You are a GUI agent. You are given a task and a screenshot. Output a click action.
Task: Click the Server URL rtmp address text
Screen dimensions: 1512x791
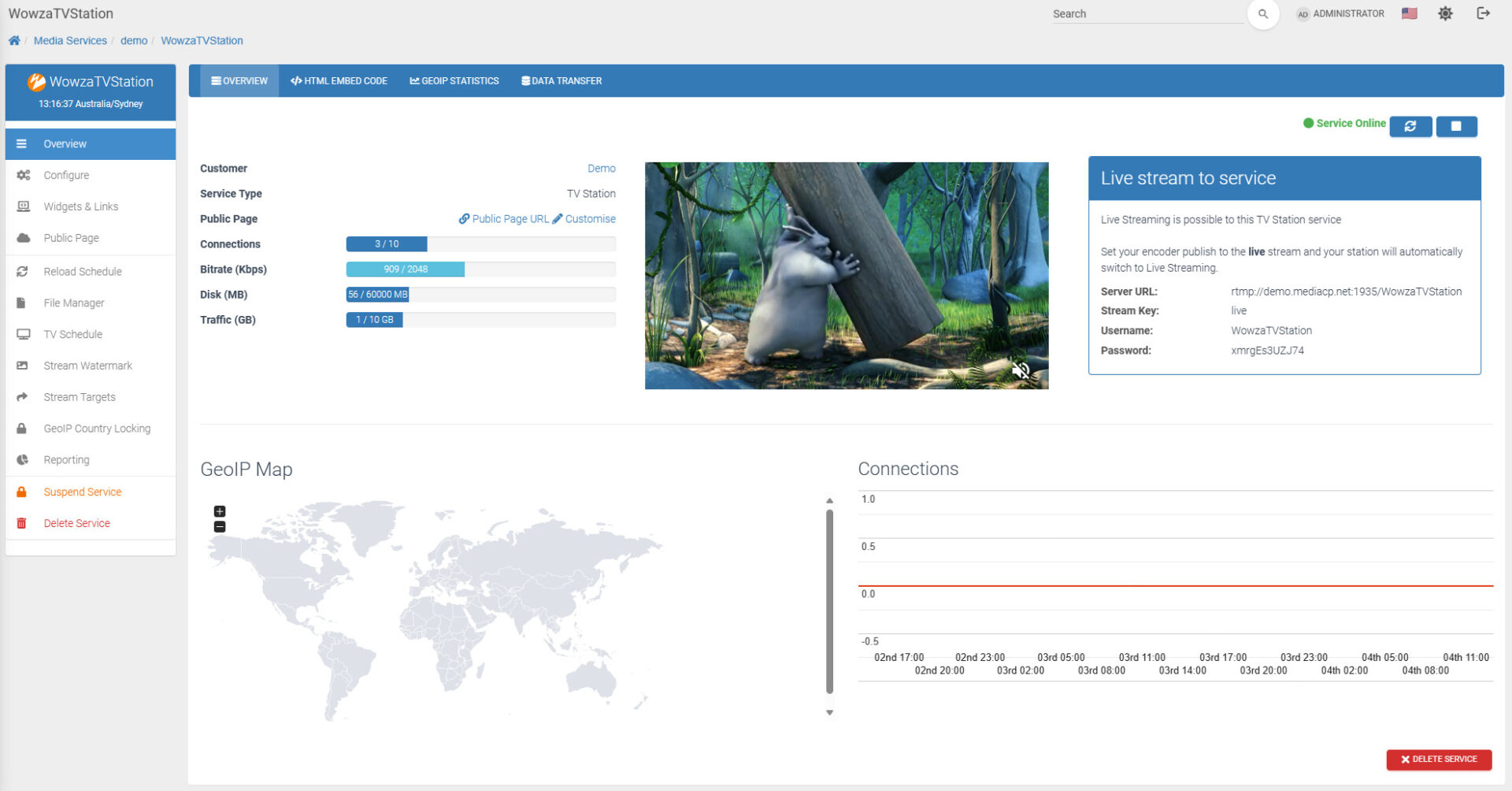(1347, 292)
